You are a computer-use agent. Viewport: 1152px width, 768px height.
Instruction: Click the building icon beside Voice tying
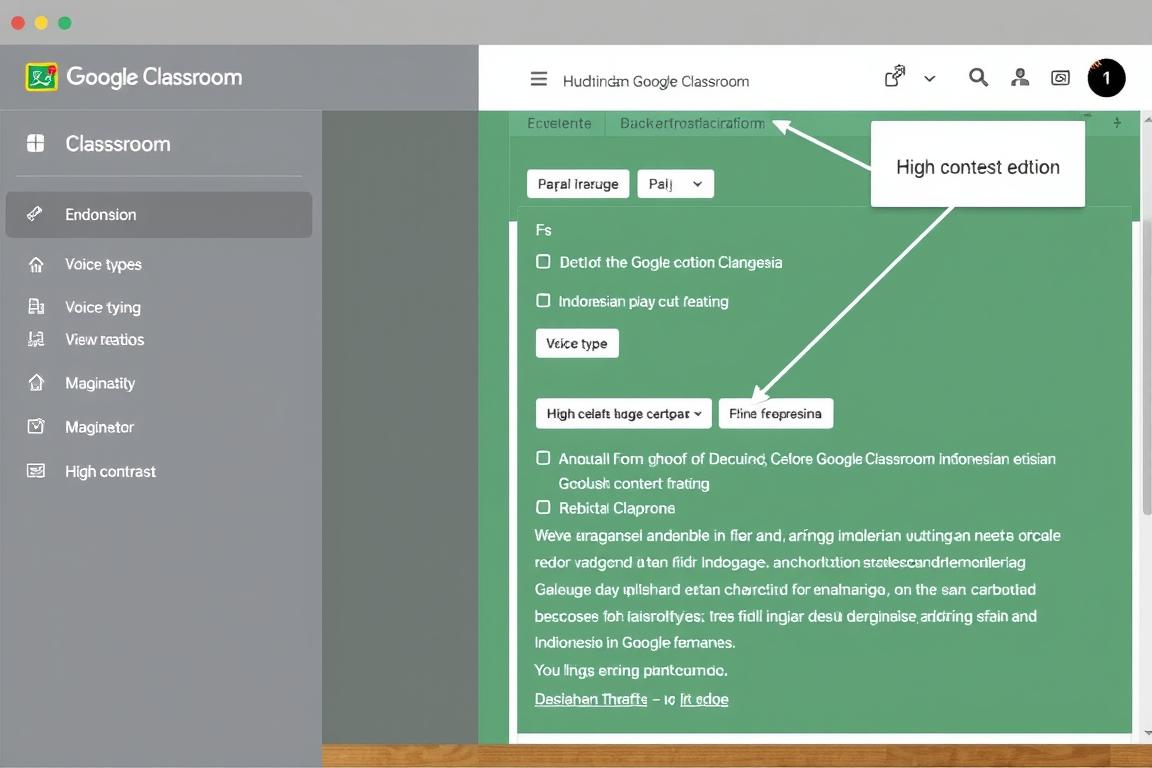(x=36, y=306)
